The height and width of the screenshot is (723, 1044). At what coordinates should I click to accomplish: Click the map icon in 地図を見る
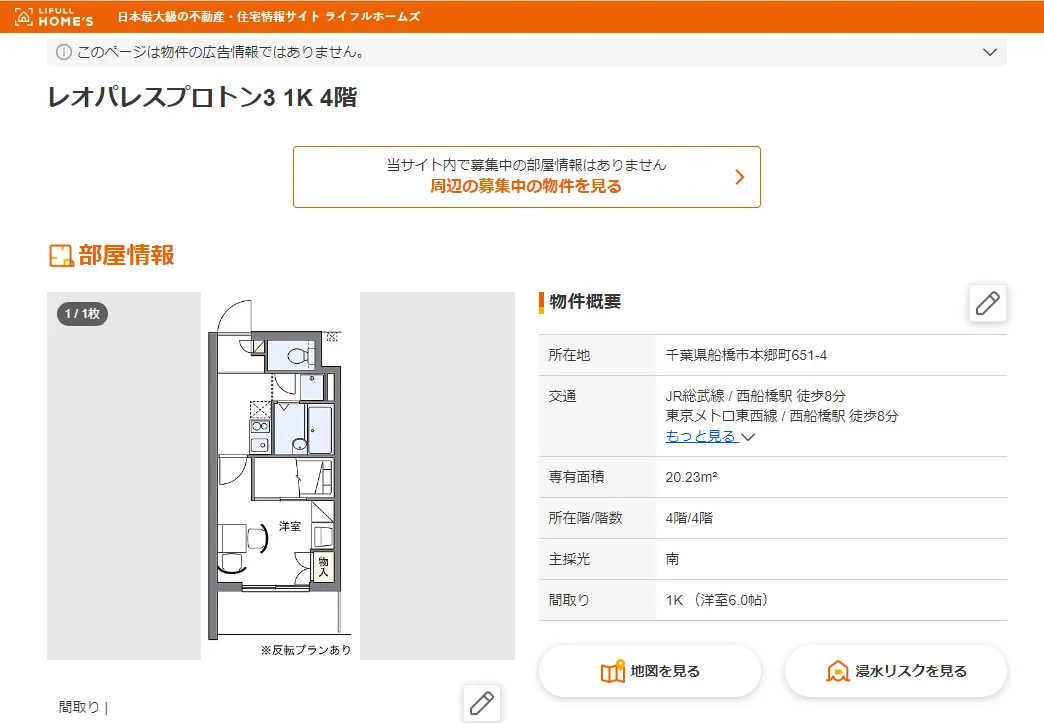click(613, 672)
